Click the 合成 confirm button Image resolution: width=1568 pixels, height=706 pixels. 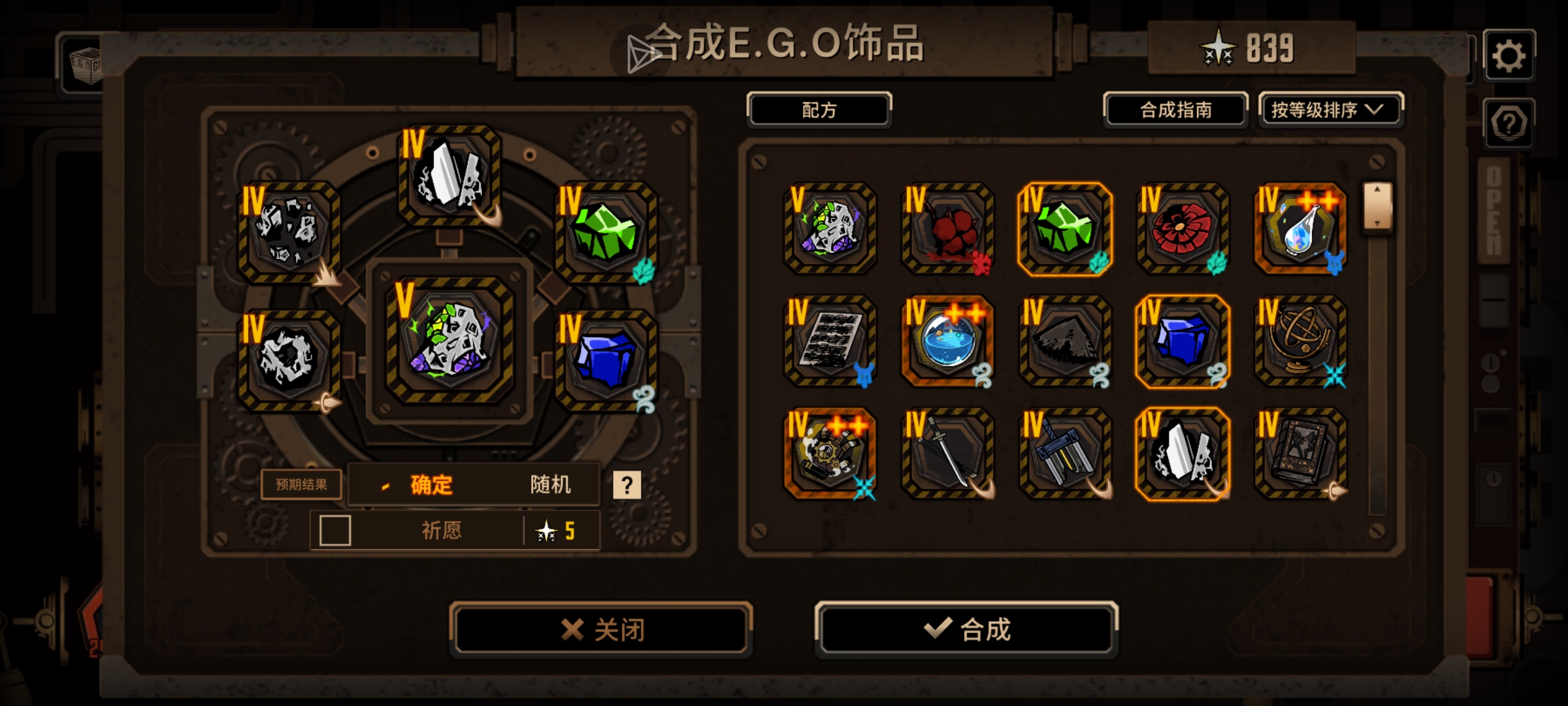(x=967, y=630)
